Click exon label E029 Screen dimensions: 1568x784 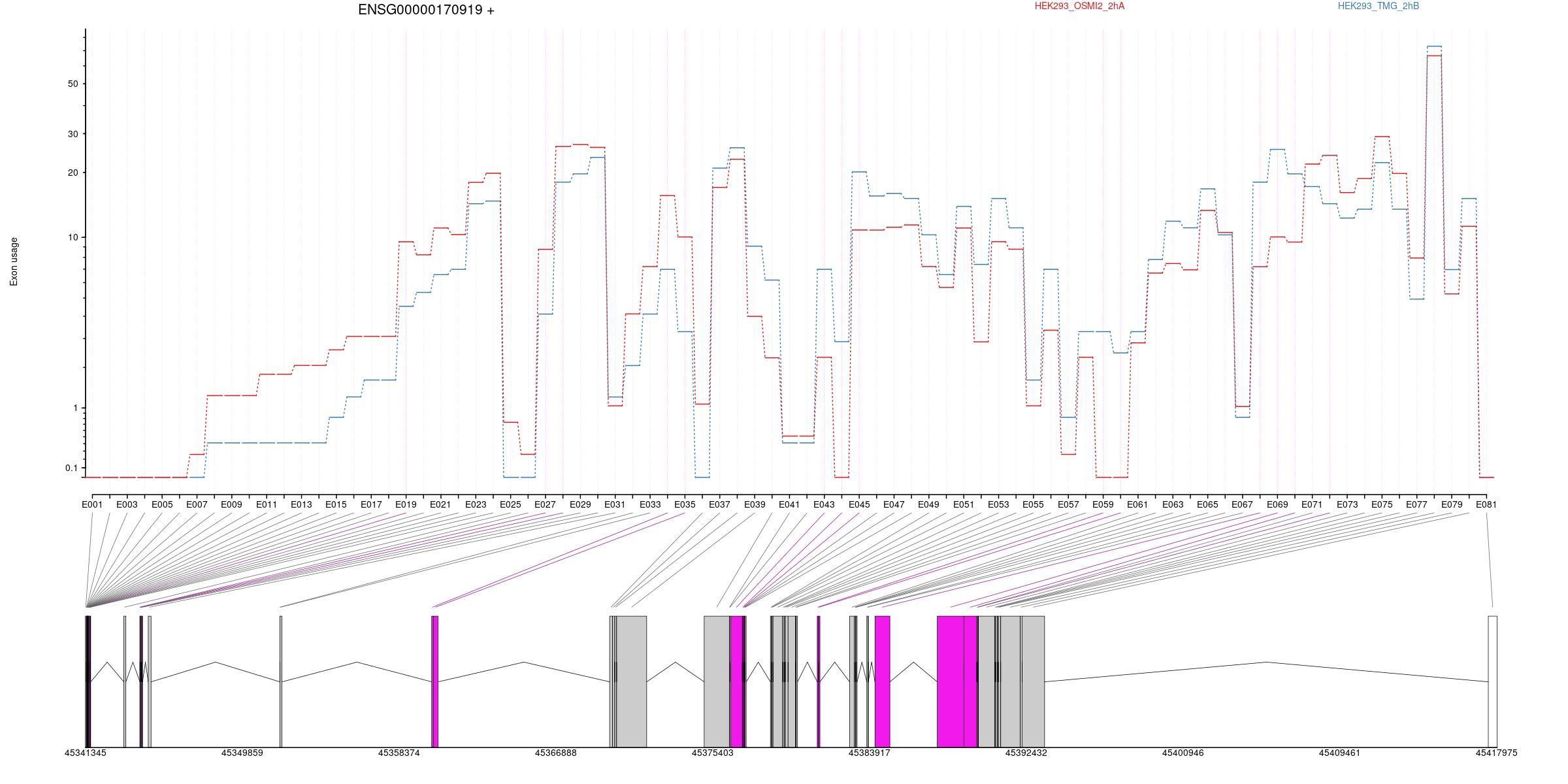pos(580,504)
